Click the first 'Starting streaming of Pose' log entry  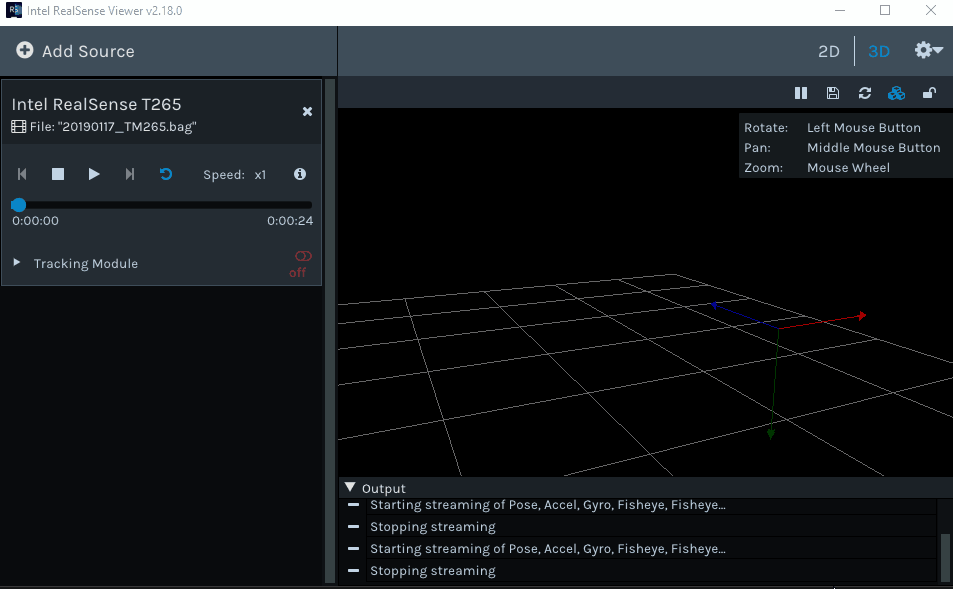point(548,505)
